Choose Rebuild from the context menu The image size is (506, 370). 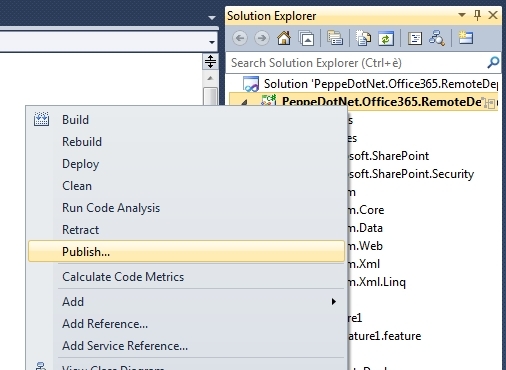click(186, 142)
